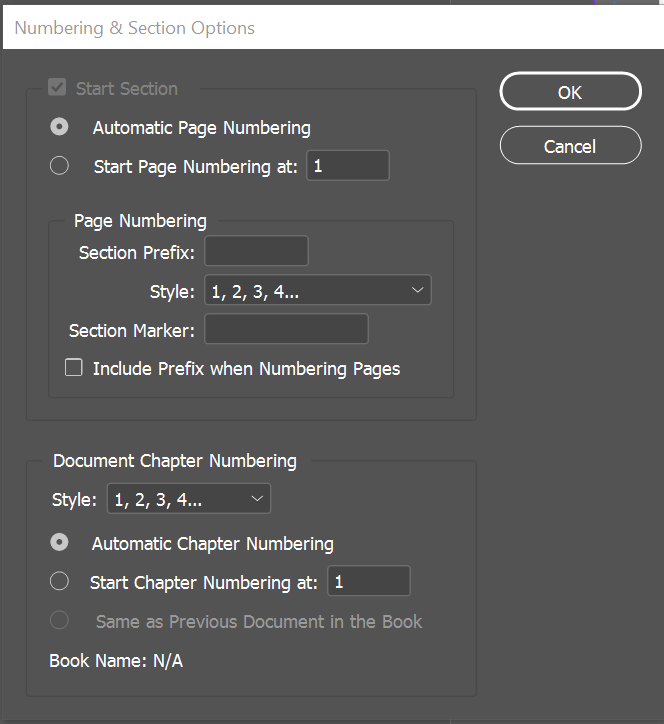Open the Document Chapter Numbering Style dropdown

189,499
